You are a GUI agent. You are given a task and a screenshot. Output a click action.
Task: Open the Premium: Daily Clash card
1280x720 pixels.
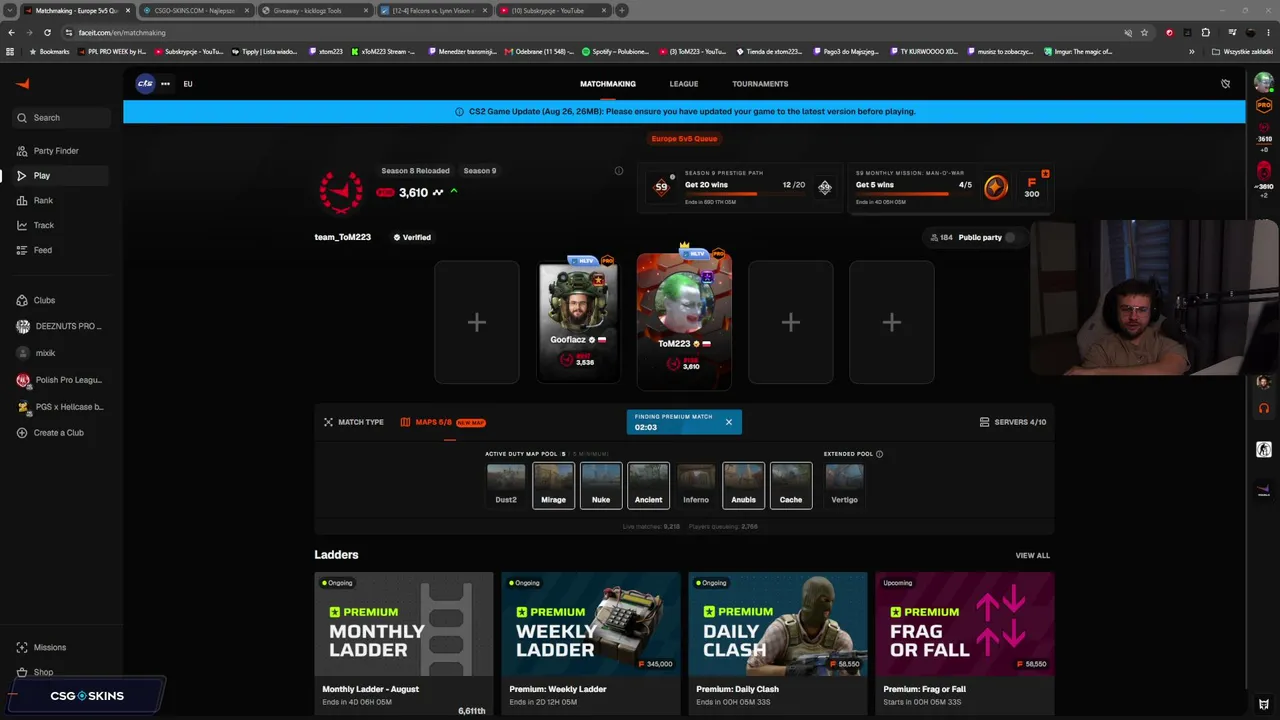(778, 643)
